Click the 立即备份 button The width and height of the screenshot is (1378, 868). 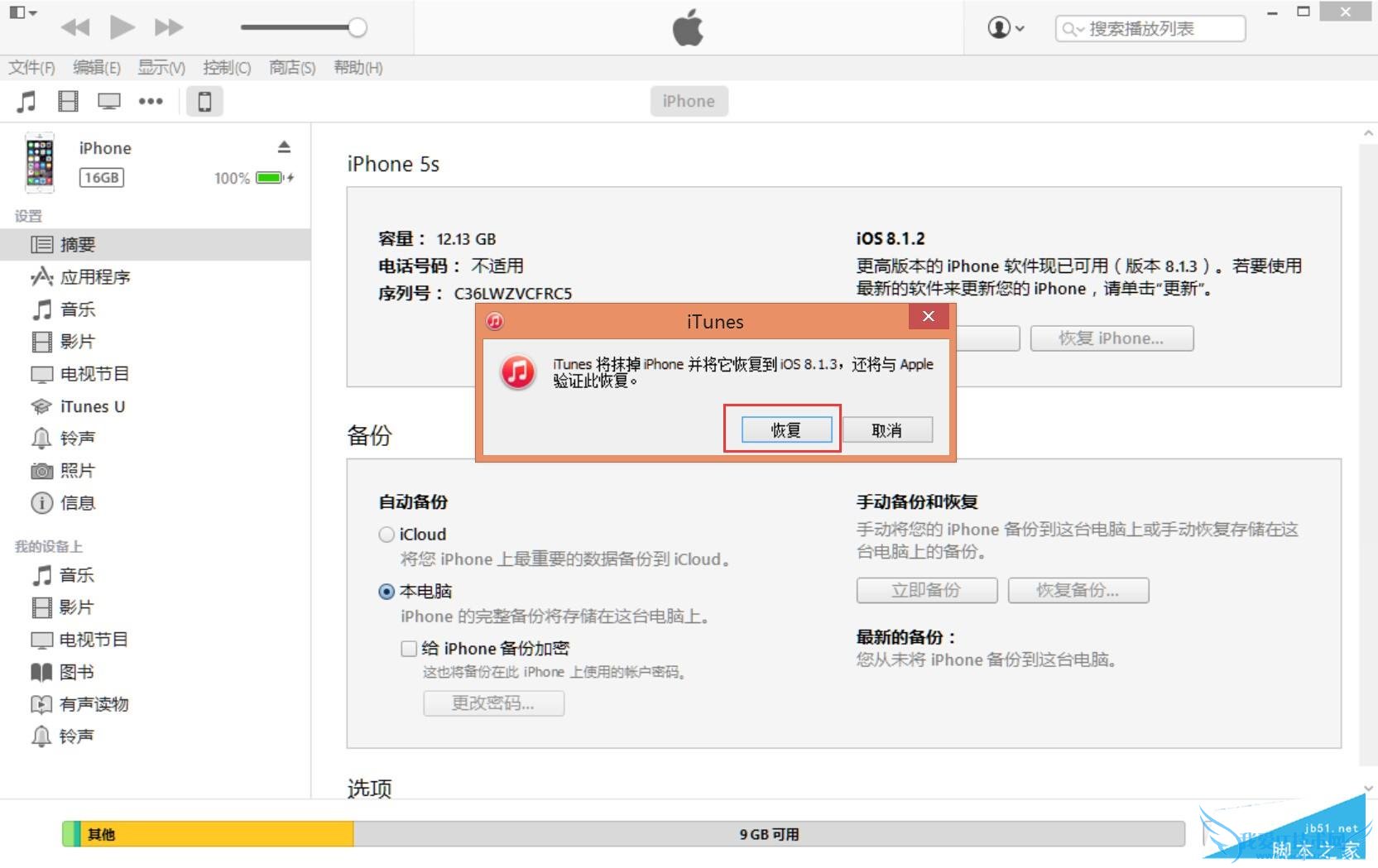point(926,590)
